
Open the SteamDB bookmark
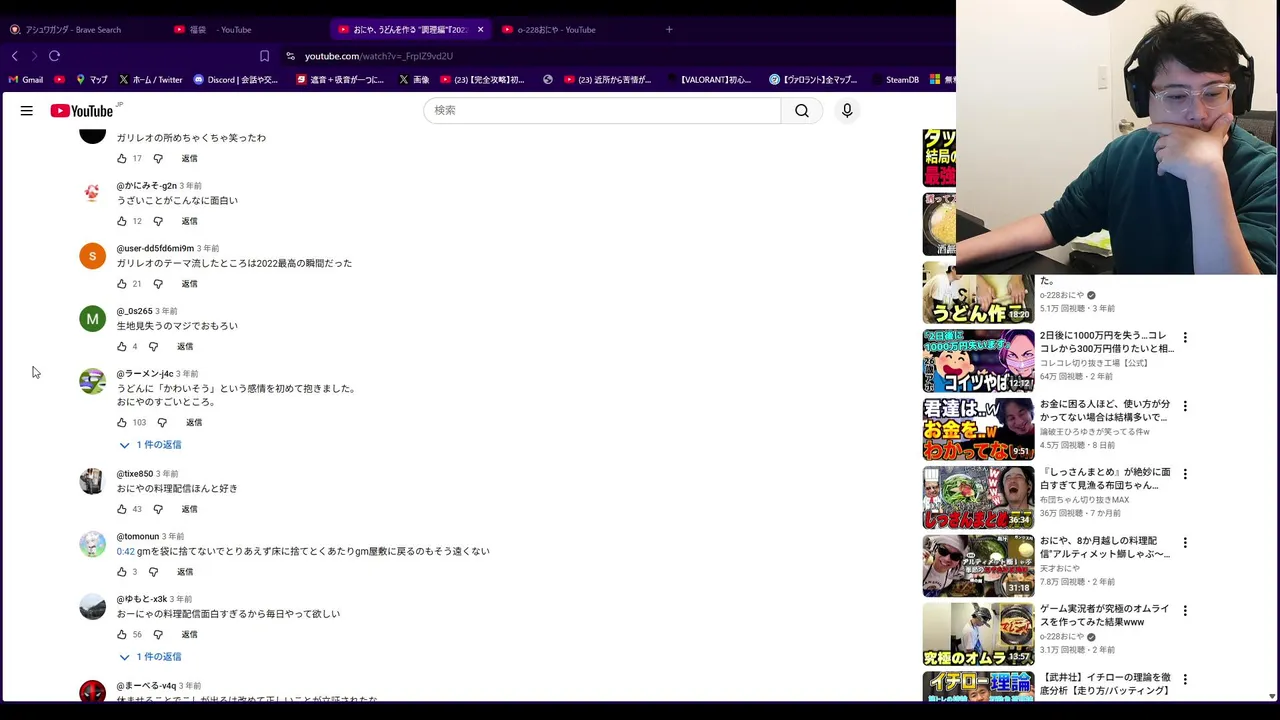[895, 79]
